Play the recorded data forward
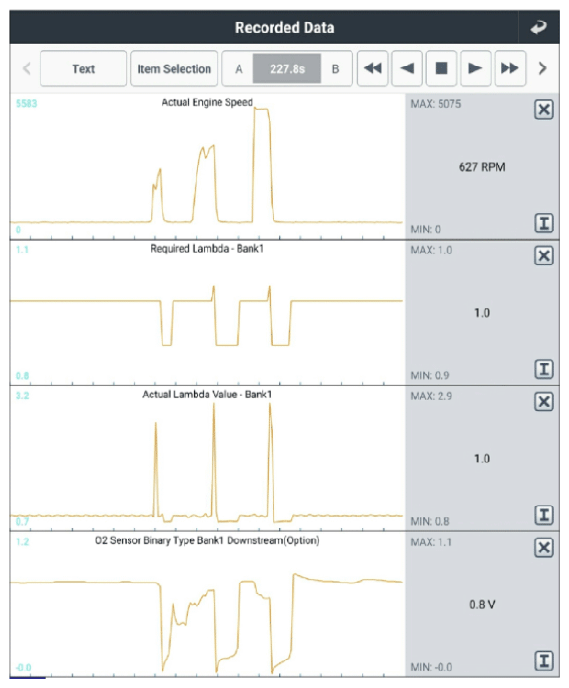 (x=476, y=68)
